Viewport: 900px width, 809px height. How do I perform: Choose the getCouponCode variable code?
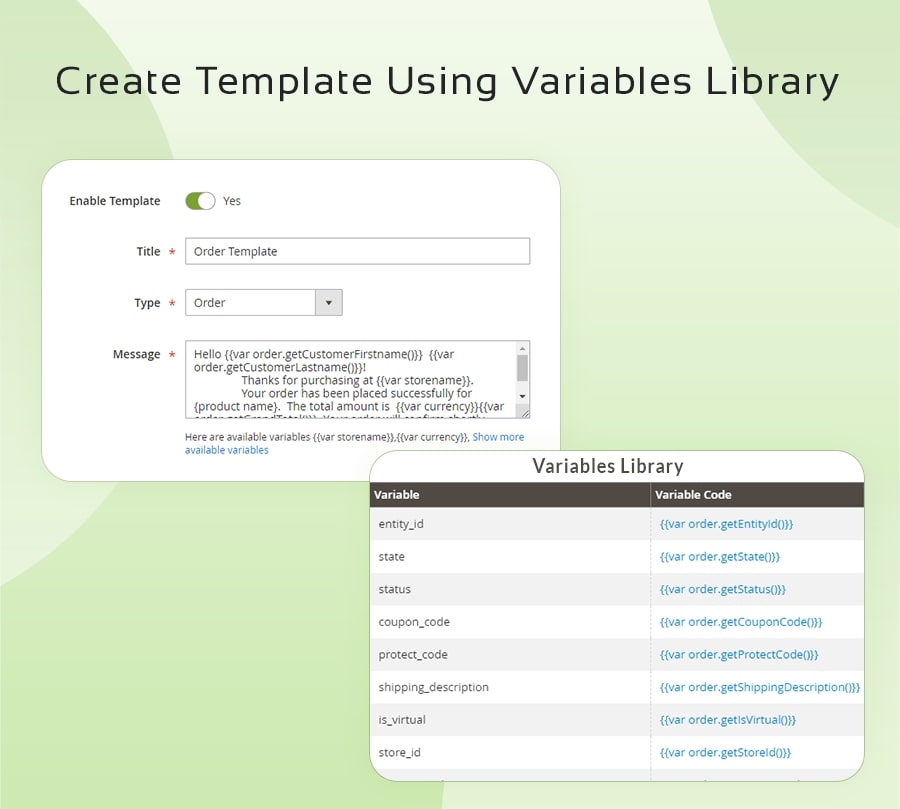point(740,622)
